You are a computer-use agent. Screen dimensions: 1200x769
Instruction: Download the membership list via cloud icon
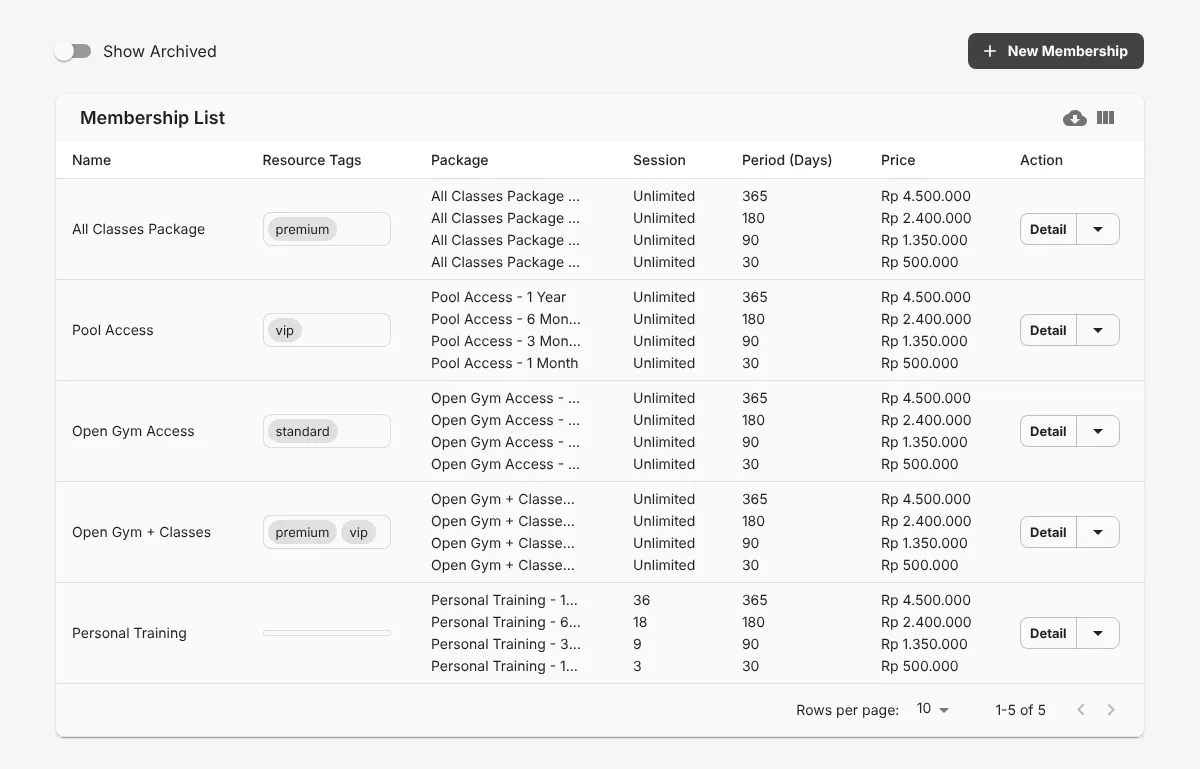pos(1075,118)
